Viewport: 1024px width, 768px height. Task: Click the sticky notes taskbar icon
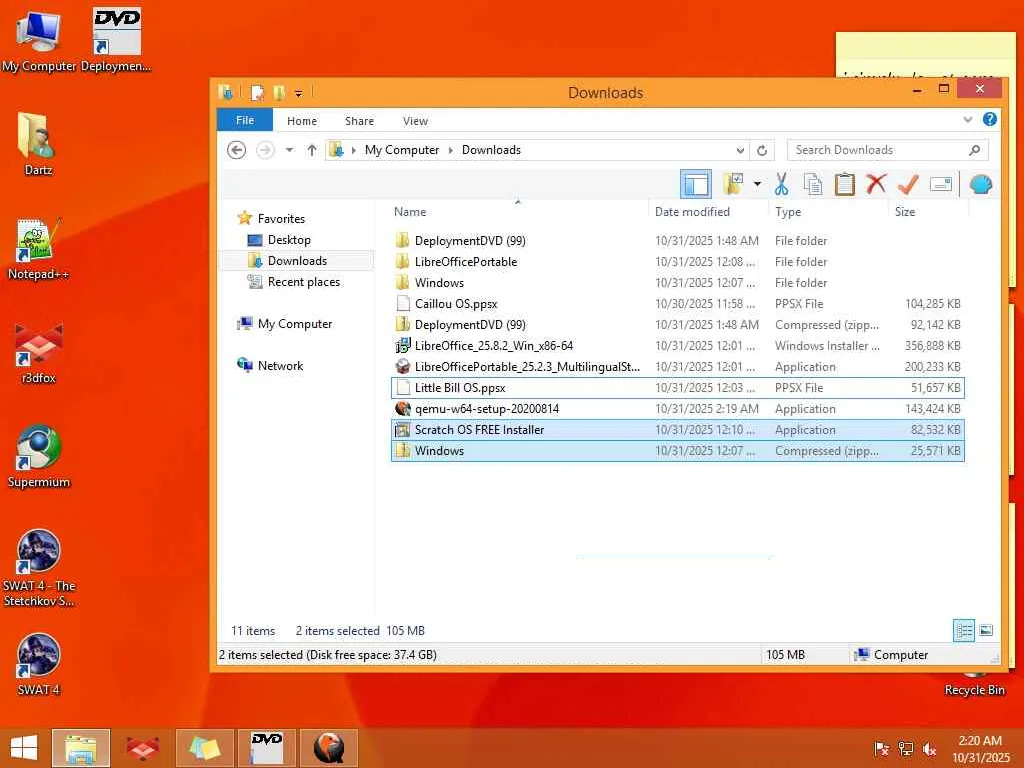[204, 748]
